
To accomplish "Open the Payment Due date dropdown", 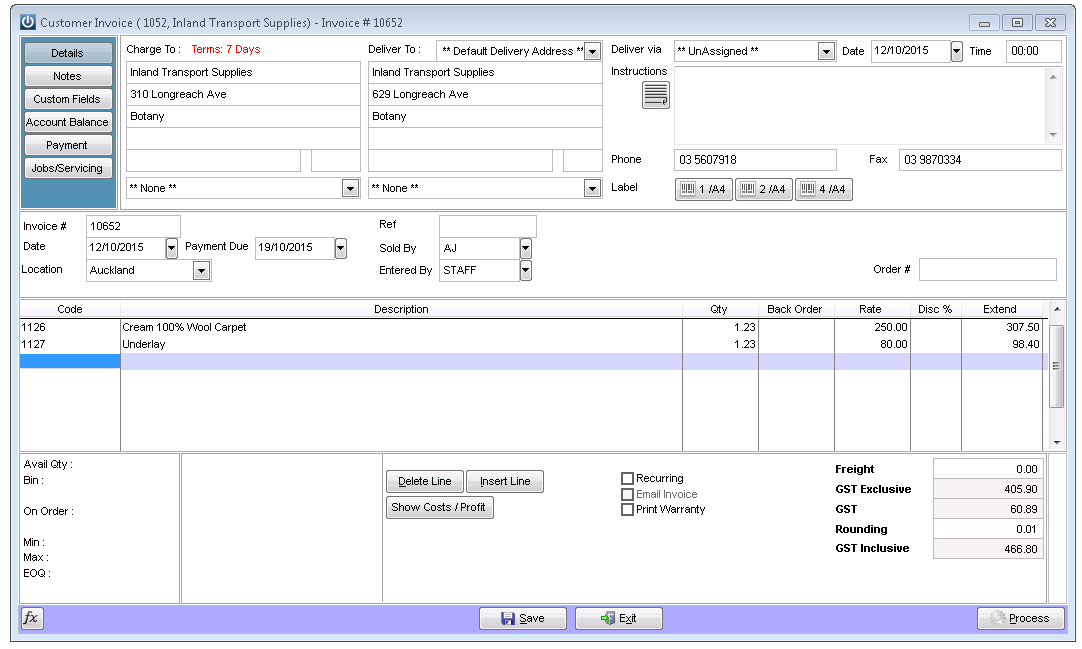I will [341, 248].
